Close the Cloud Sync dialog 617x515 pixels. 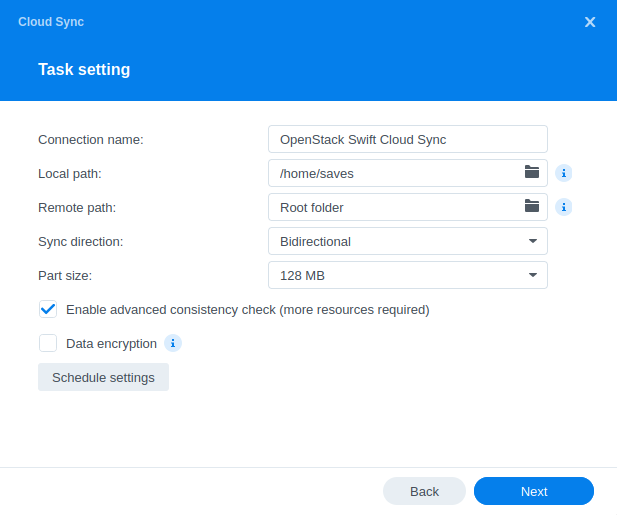pos(590,22)
